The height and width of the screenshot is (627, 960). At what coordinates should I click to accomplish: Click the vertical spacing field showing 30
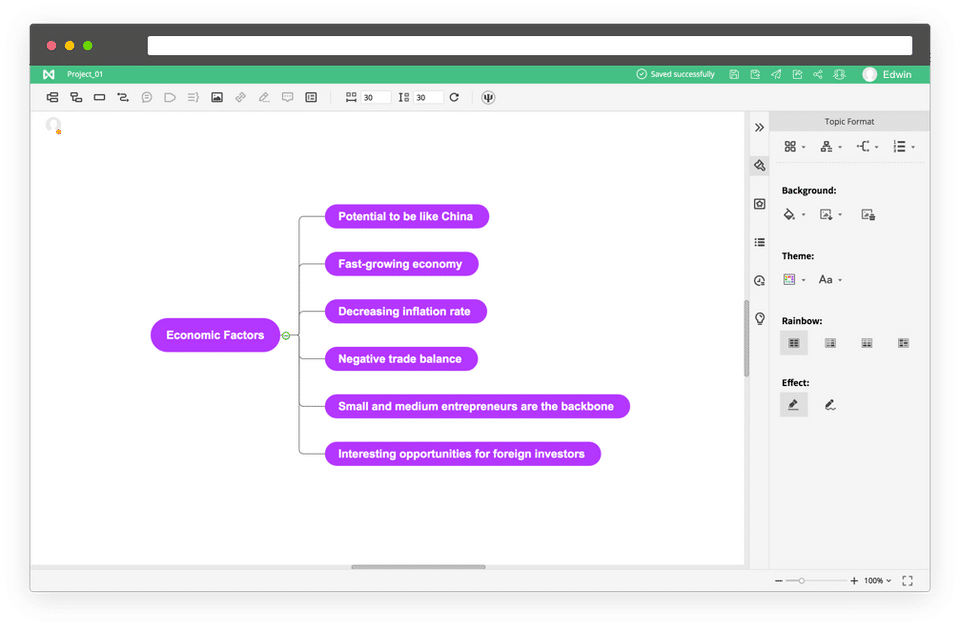428,97
